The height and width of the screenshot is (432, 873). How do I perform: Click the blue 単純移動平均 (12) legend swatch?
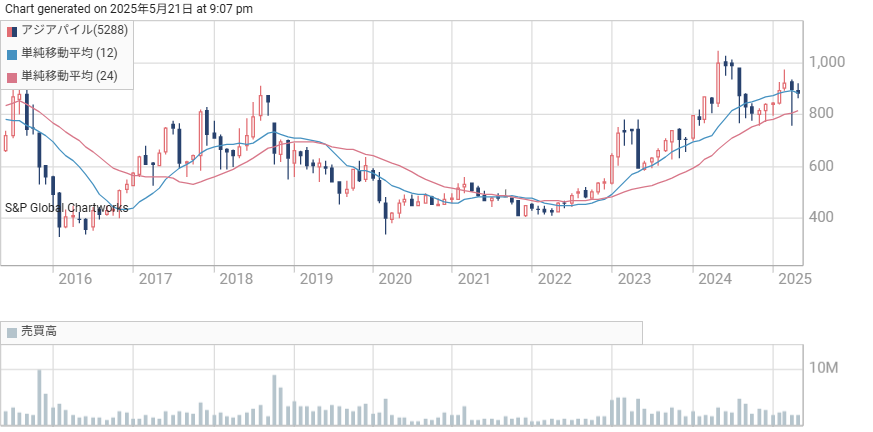point(12,55)
